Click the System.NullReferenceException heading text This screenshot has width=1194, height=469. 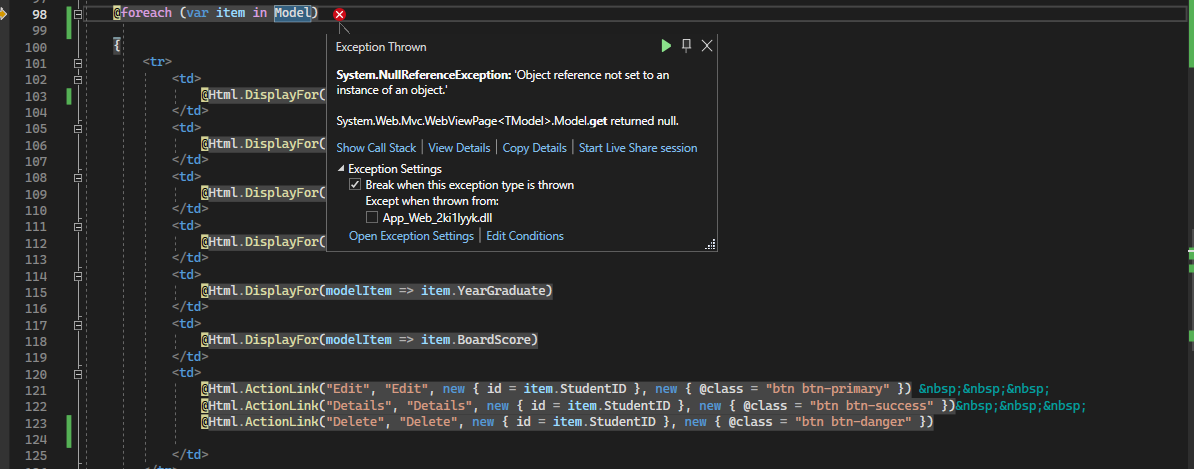pos(424,75)
